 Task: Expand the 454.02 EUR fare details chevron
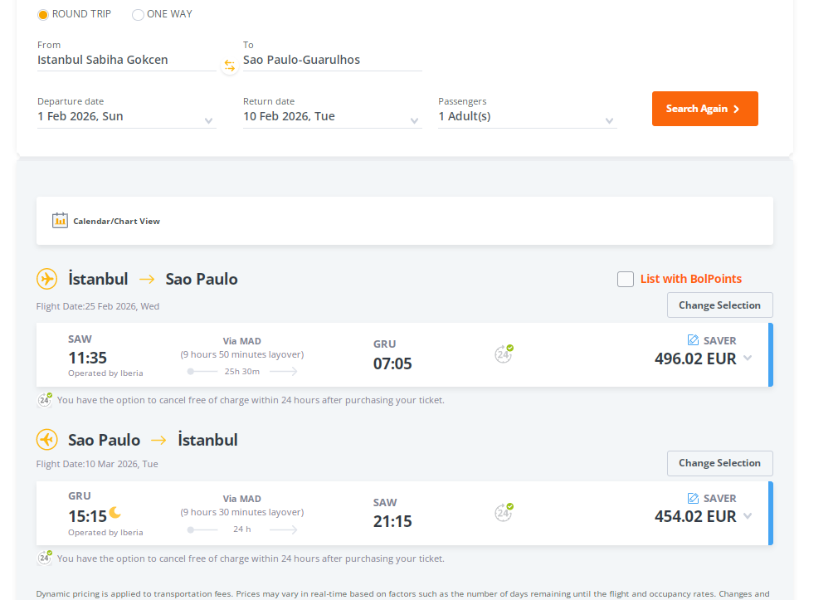748,516
